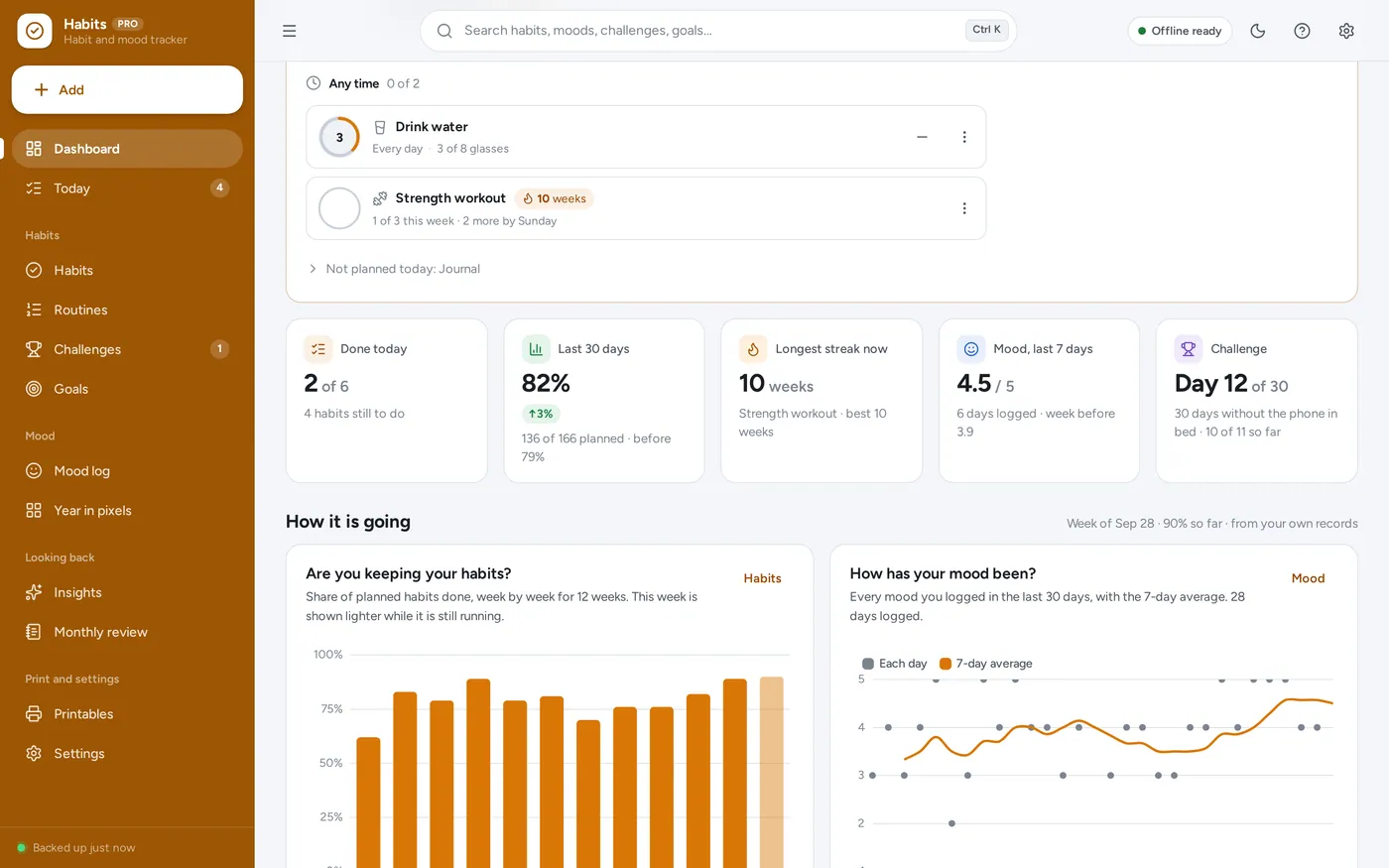Toggle Each day legend item
This screenshot has width=1389, height=868.
point(895,664)
